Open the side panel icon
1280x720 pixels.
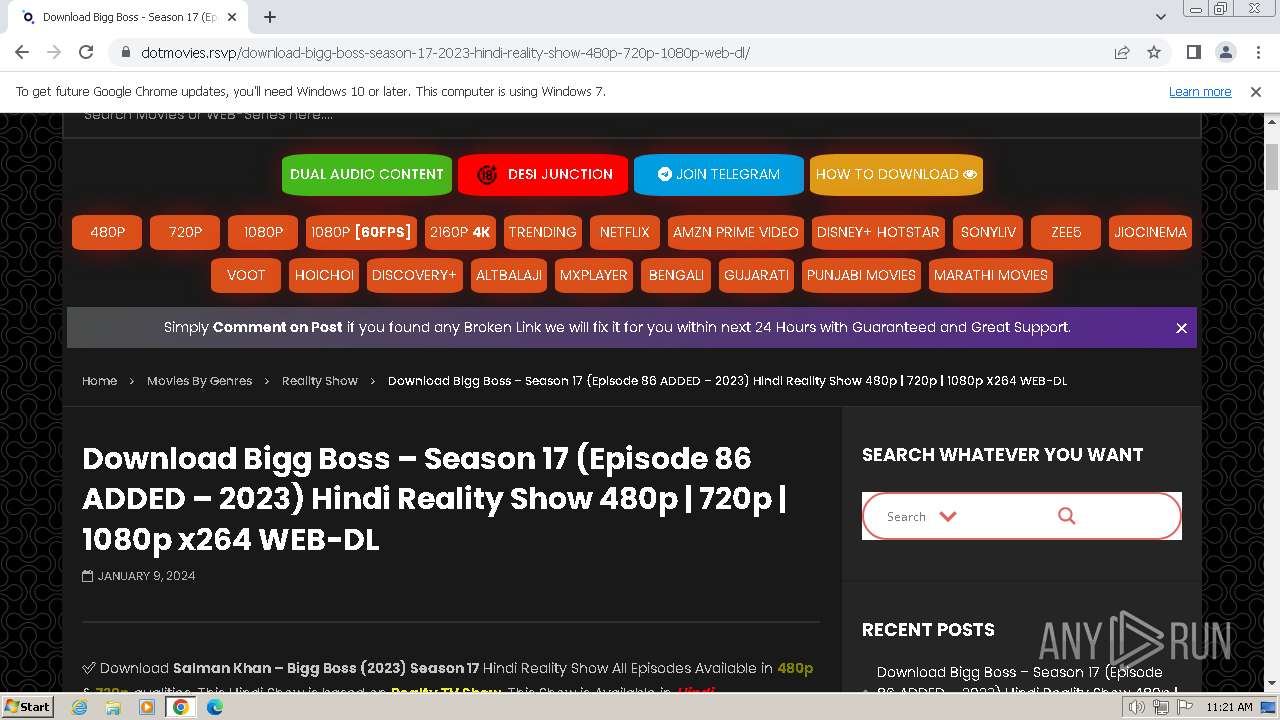pos(1193,52)
